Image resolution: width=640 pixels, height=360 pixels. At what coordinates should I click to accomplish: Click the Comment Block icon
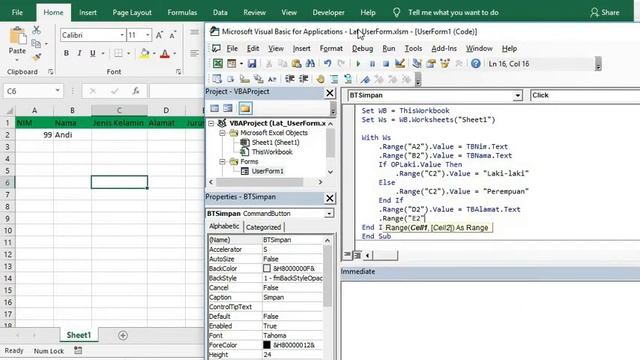pos(334,79)
